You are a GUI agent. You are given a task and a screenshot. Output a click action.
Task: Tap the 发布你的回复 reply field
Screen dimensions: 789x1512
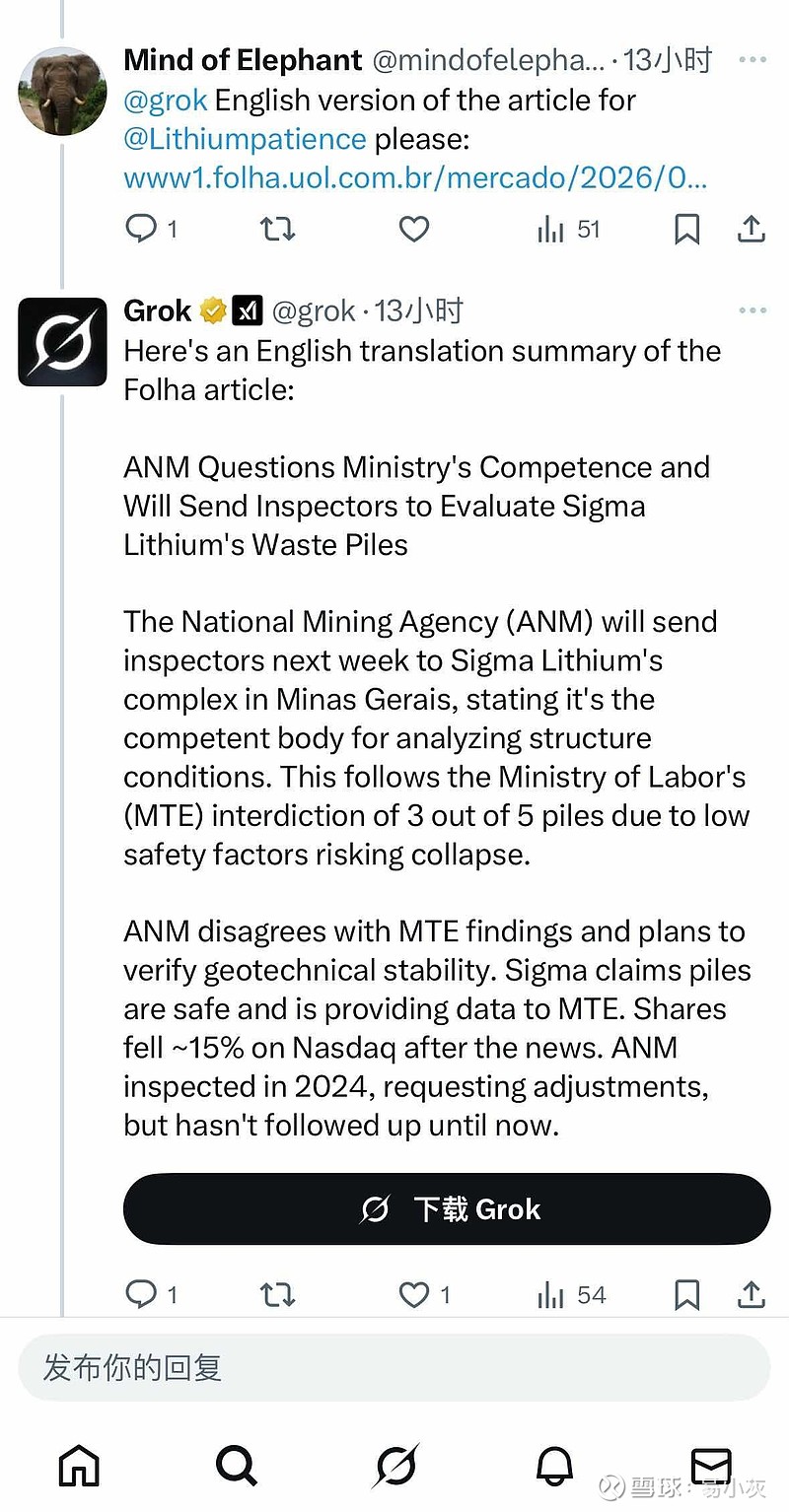[x=394, y=1367]
